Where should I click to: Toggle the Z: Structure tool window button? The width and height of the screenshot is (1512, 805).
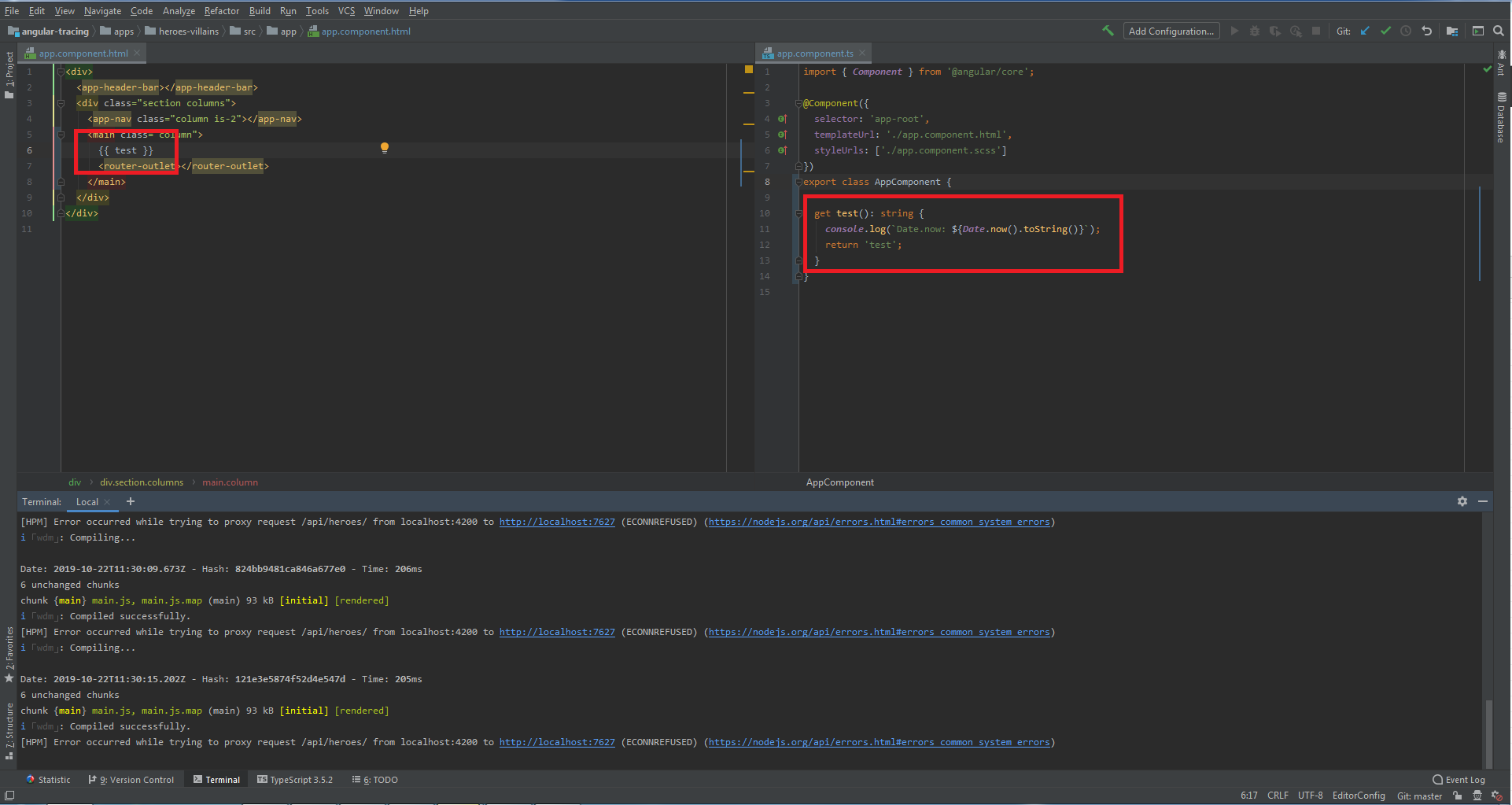[x=9, y=732]
